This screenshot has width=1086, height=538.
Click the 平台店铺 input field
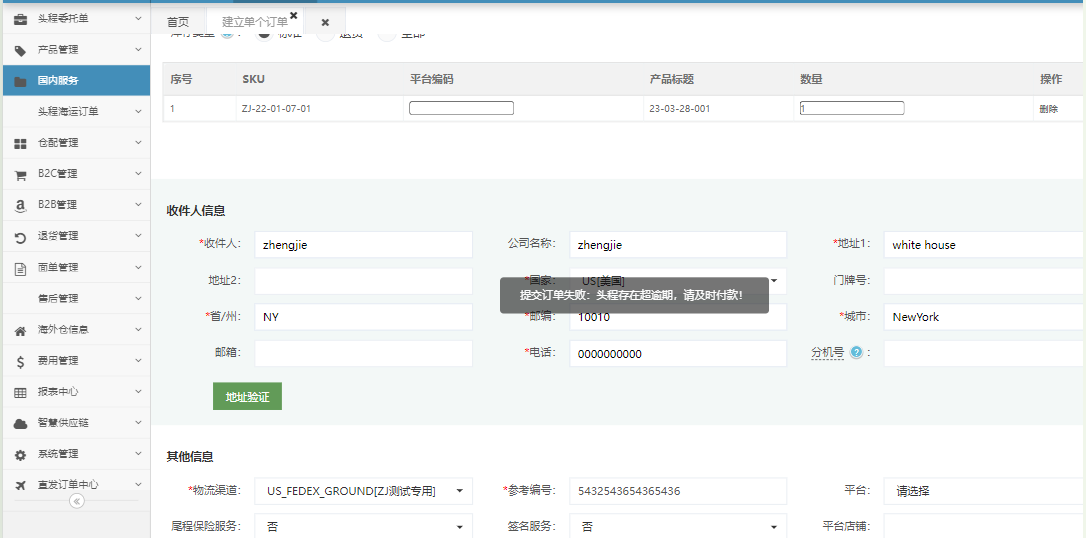[x=984, y=527]
